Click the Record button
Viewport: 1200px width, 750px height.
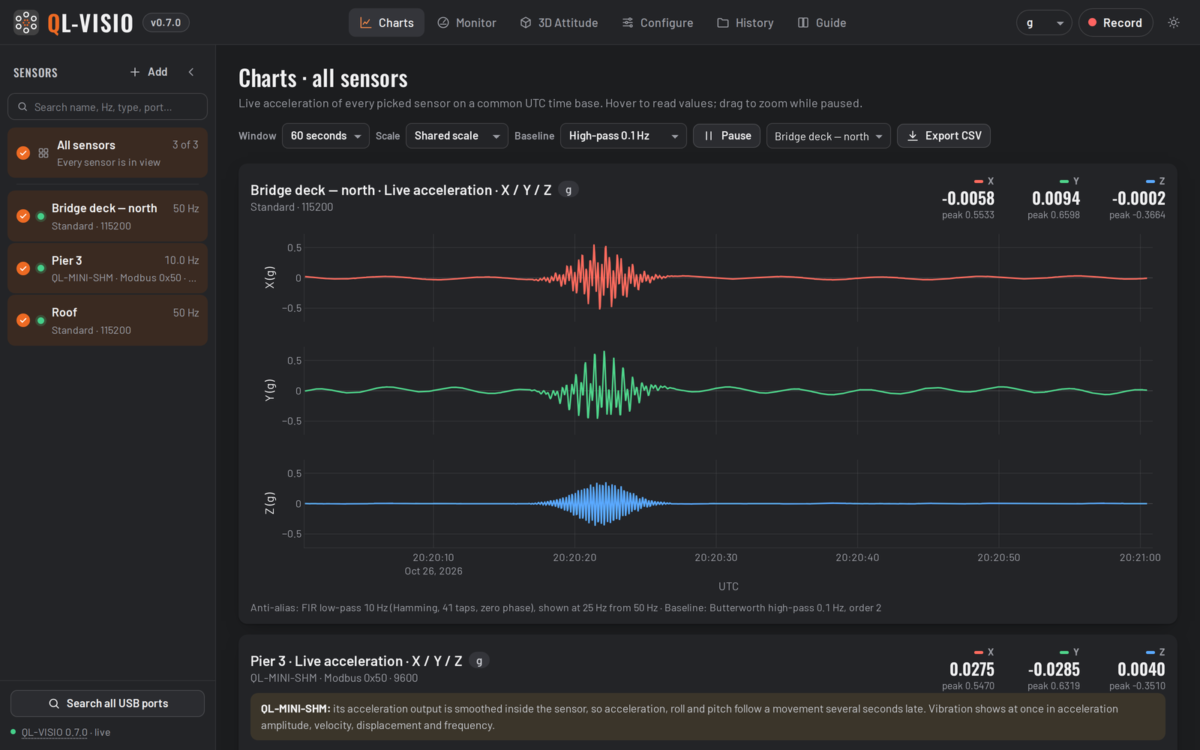(x=1115, y=23)
